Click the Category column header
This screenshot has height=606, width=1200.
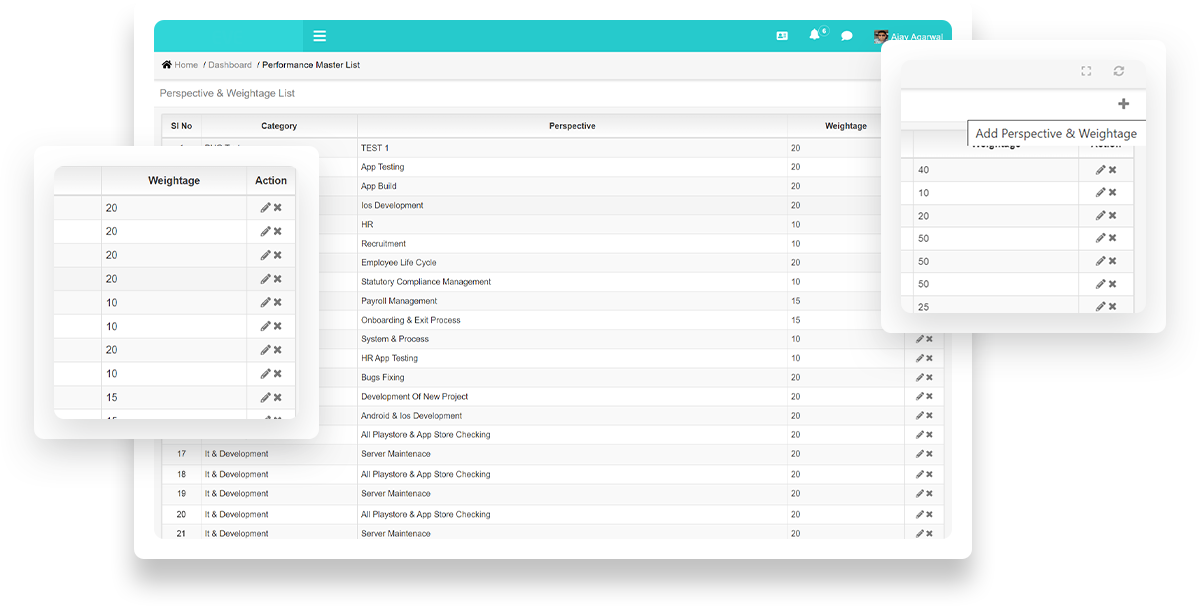tap(279, 126)
